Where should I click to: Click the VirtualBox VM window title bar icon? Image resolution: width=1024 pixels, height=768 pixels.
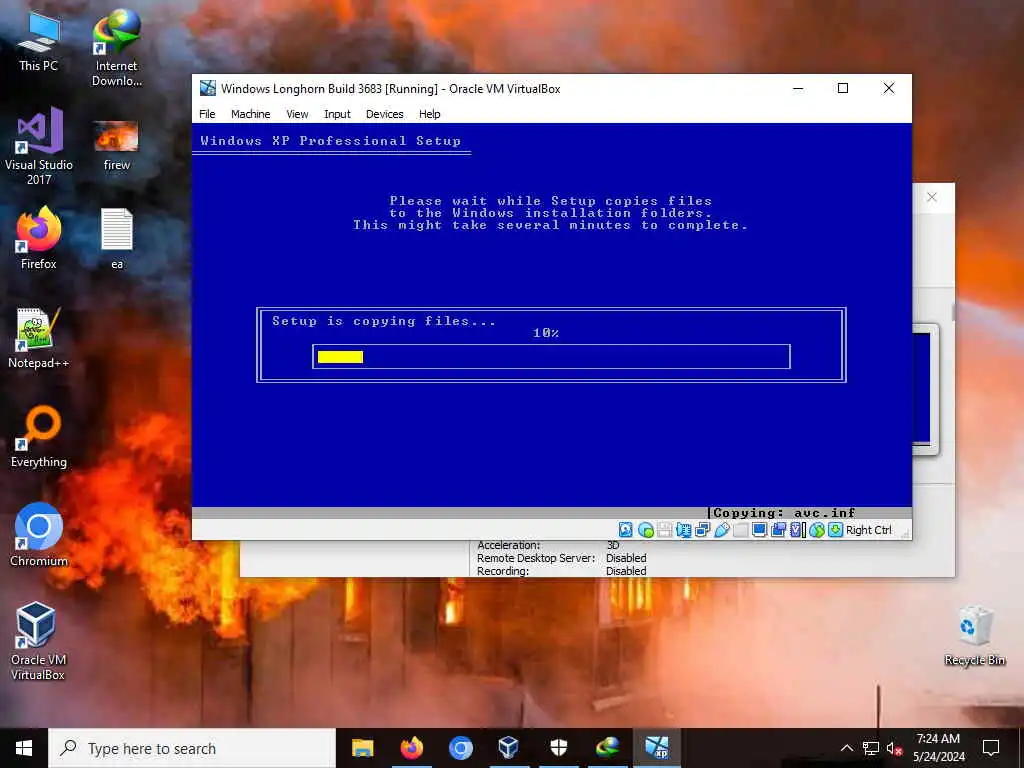208,88
